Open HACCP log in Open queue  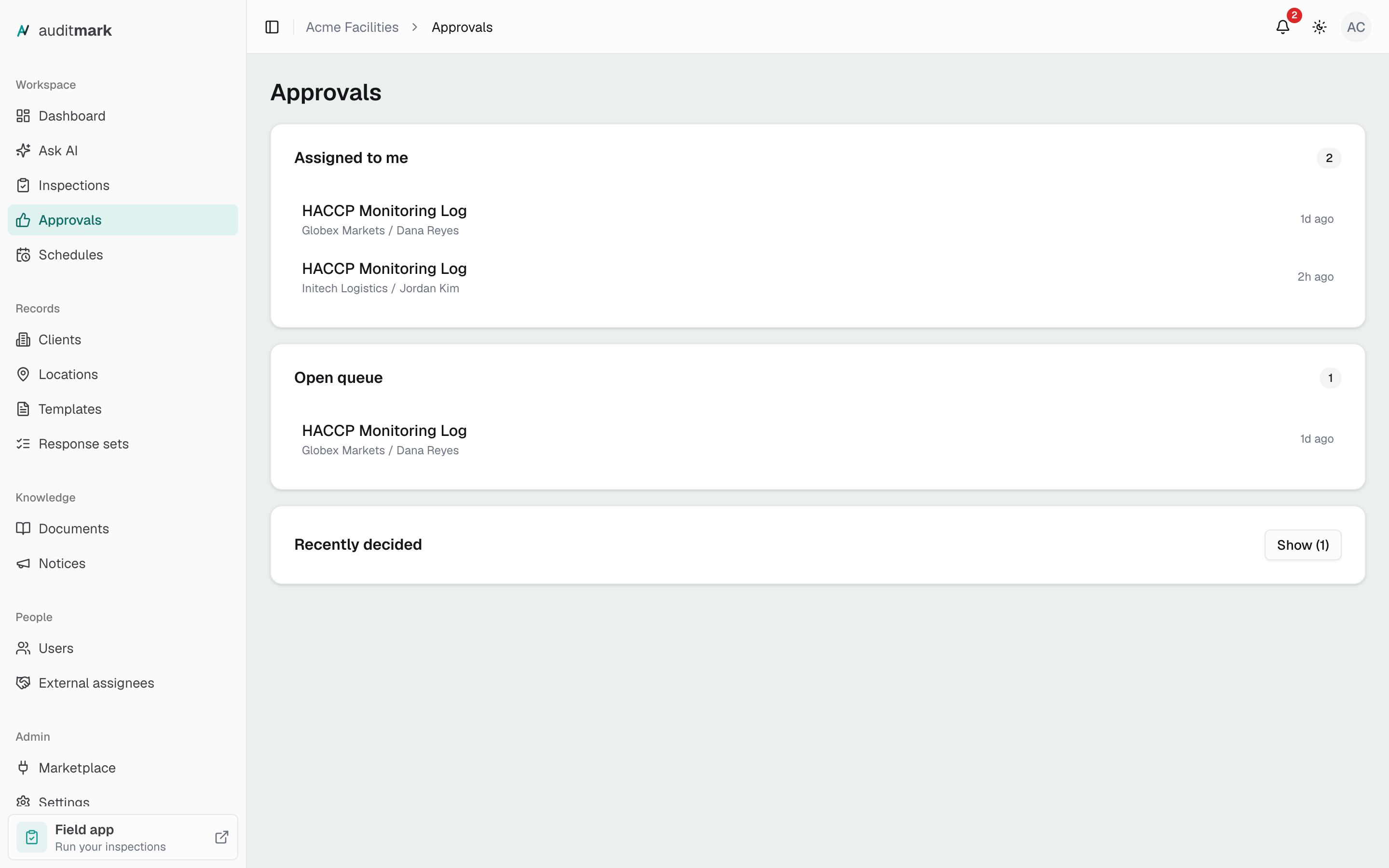point(817,439)
